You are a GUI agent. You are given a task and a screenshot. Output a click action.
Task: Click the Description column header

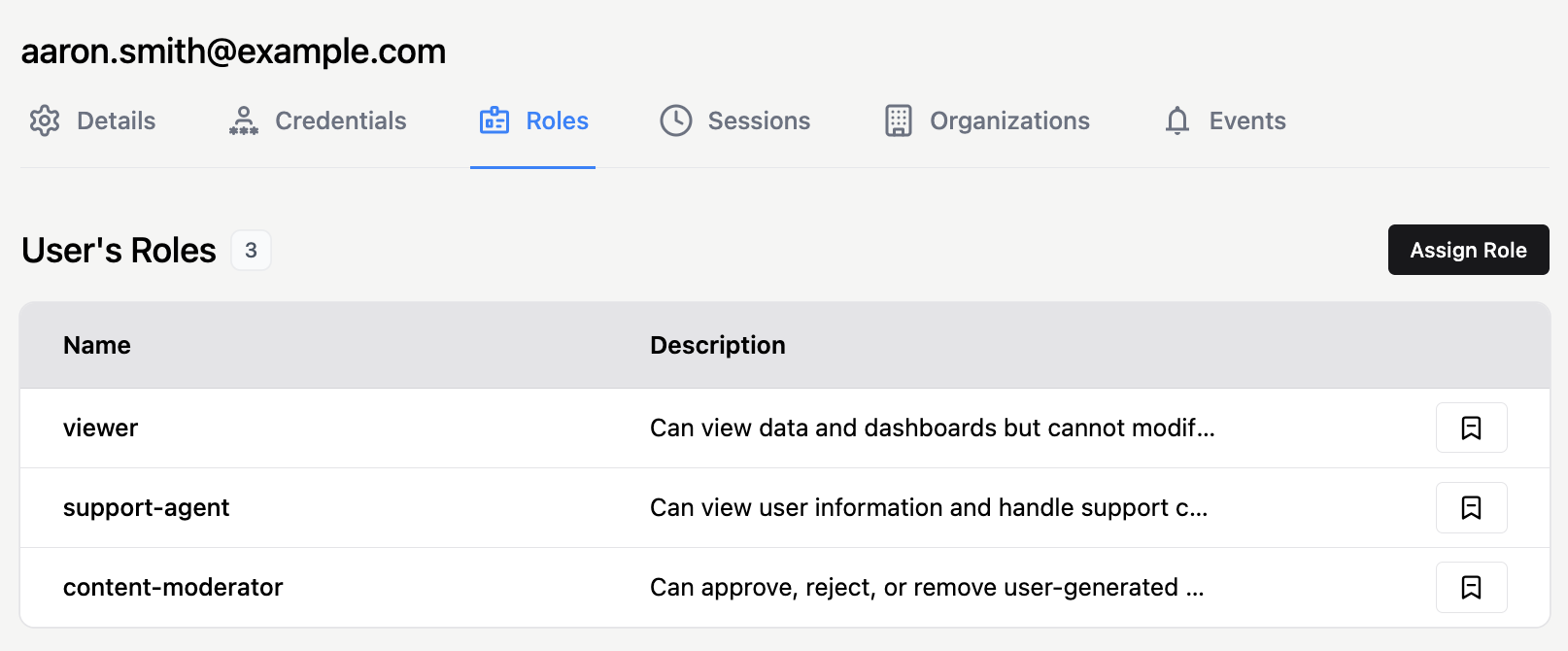click(718, 345)
